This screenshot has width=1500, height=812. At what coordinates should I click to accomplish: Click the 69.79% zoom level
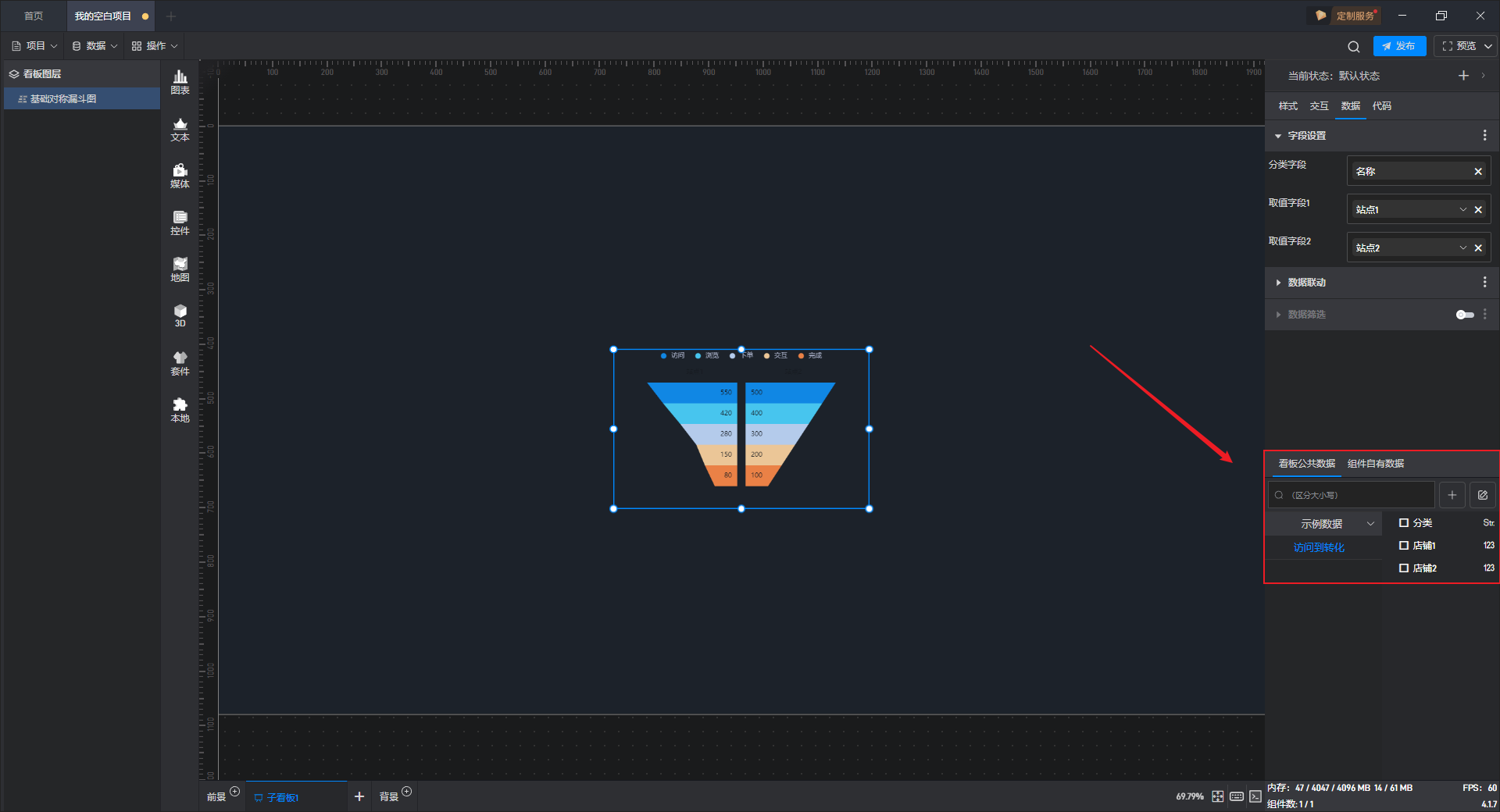1190,796
